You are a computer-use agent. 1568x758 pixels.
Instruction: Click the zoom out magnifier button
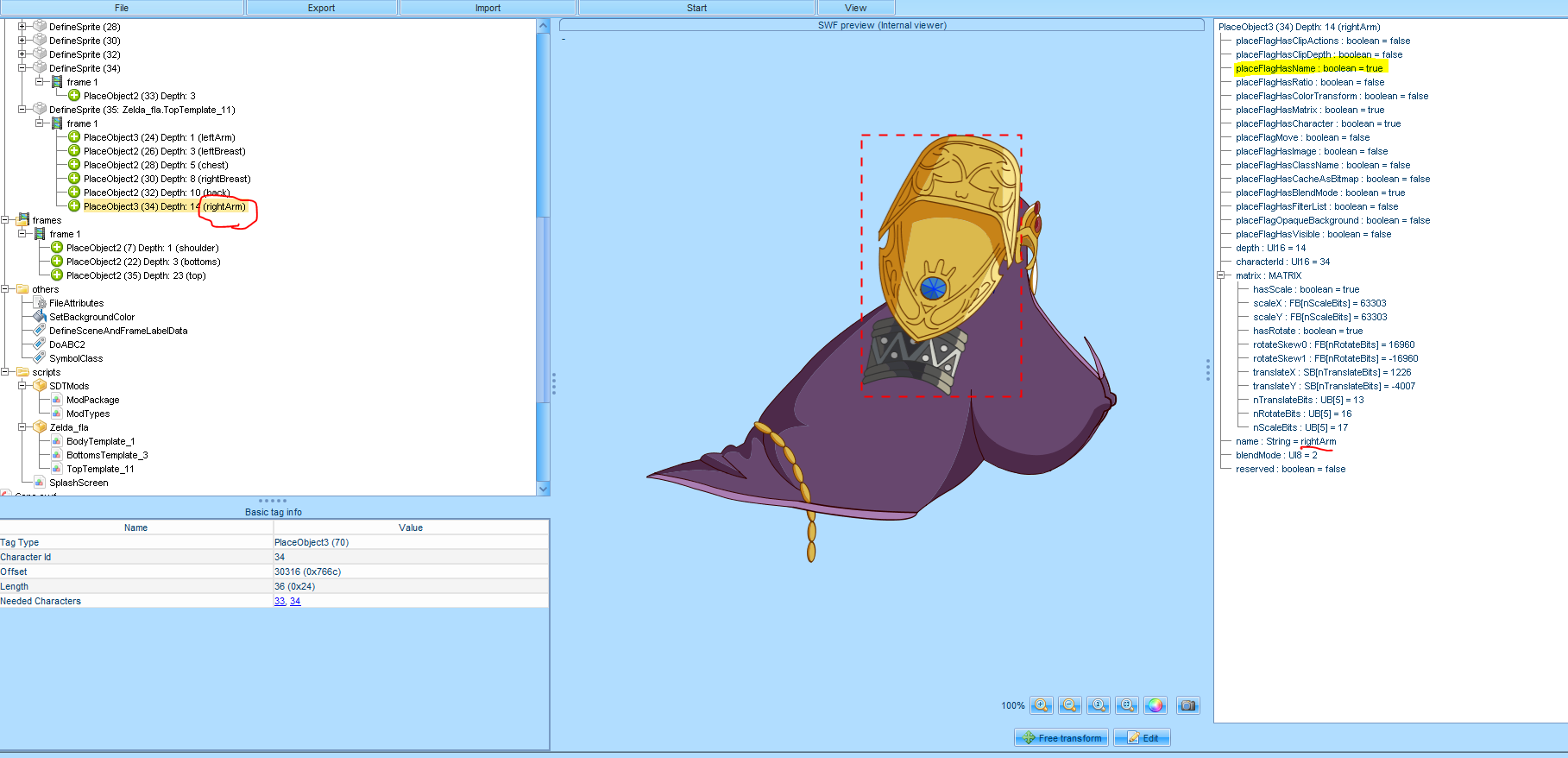(1070, 705)
